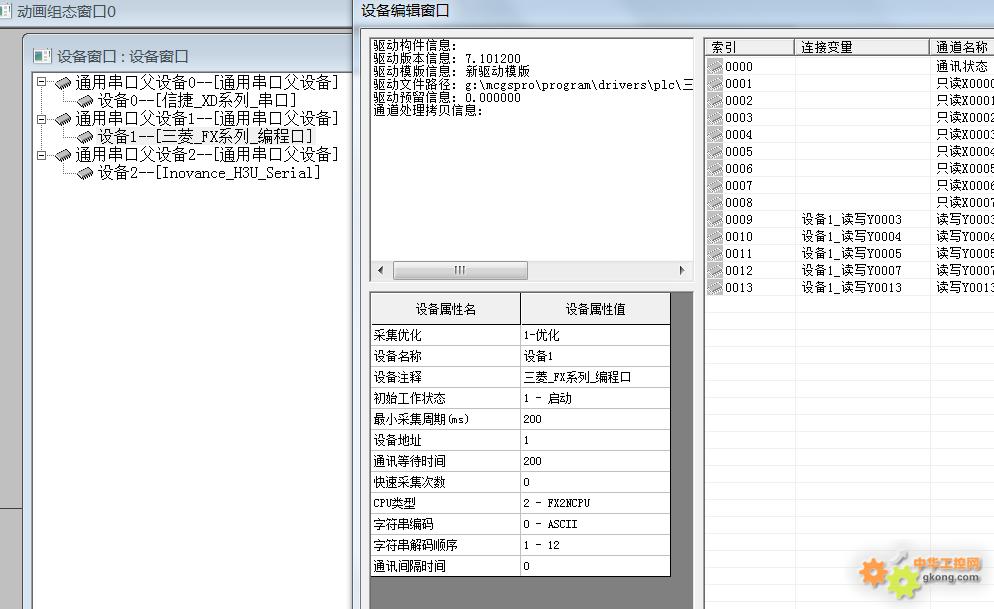The image size is (994, 609).
Task: Open 字符串解码顺序 value 1 - 12
Action: coord(595,545)
